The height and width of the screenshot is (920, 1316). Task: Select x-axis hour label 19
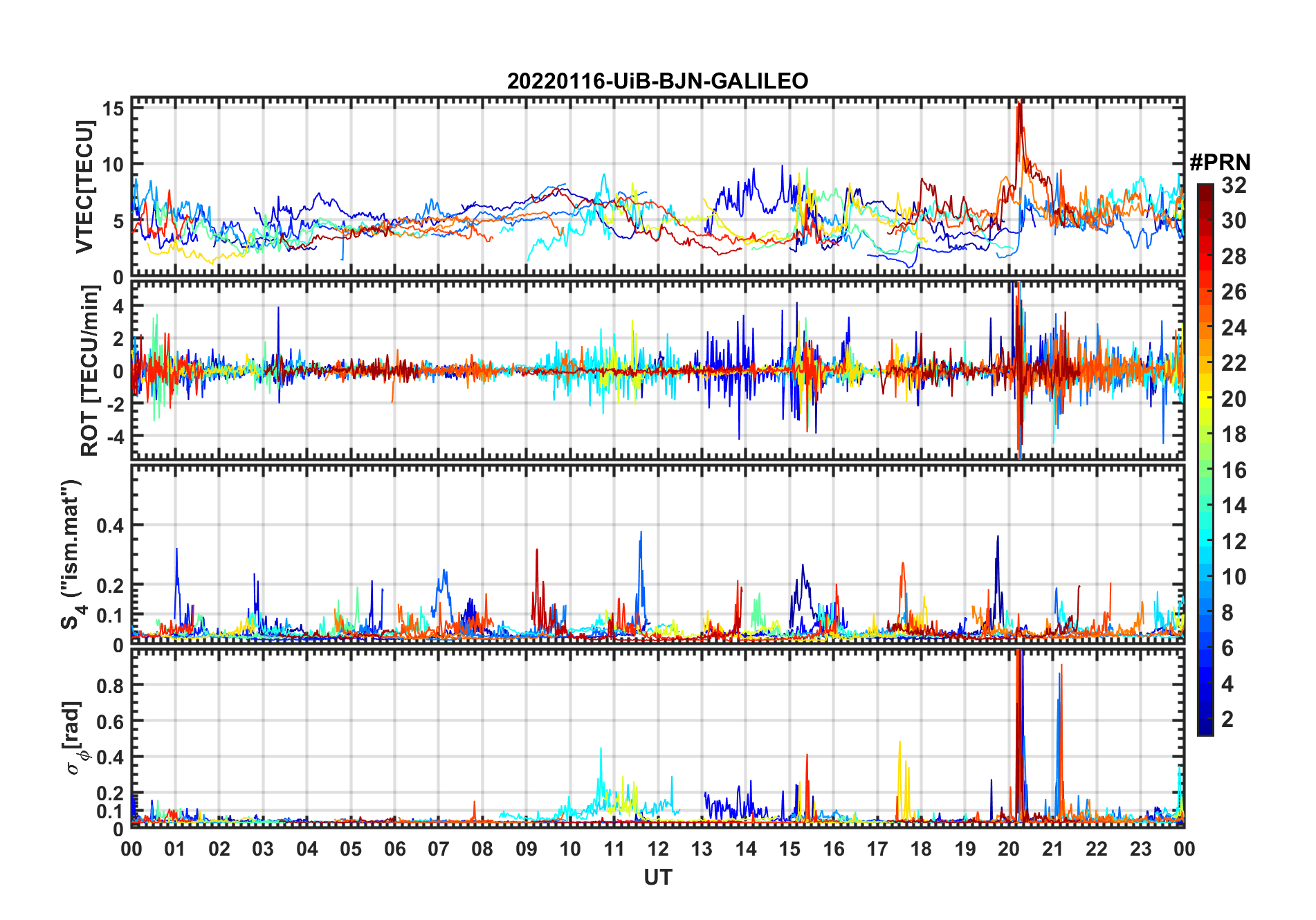pyautogui.click(x=965, y=849)
